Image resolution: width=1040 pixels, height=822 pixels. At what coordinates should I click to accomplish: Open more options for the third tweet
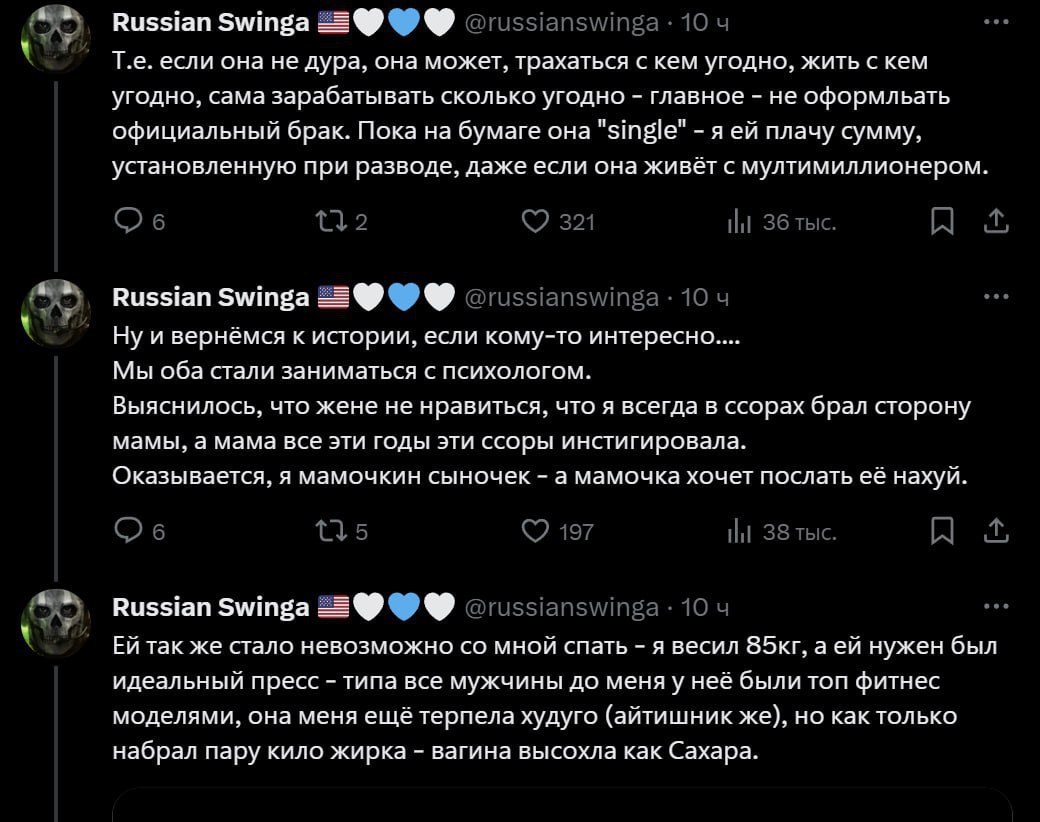[x=996, y=607]
